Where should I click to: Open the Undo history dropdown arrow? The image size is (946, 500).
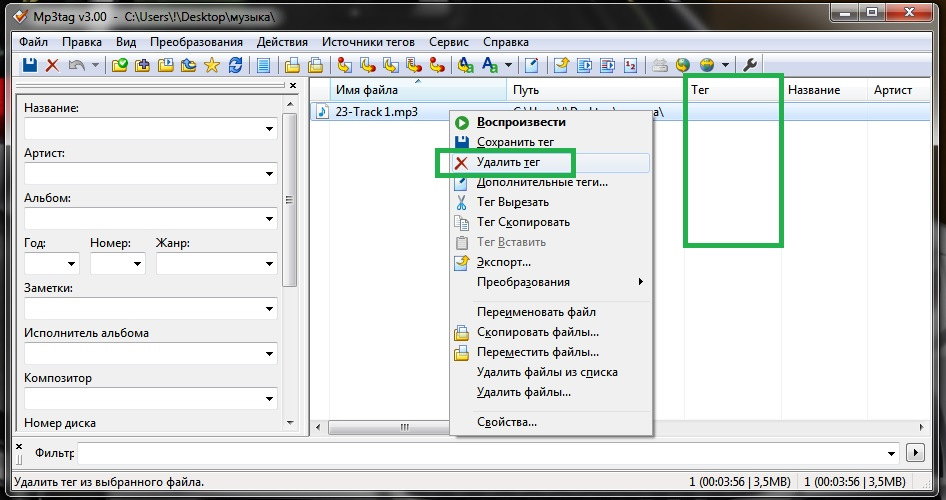point(95,65)
